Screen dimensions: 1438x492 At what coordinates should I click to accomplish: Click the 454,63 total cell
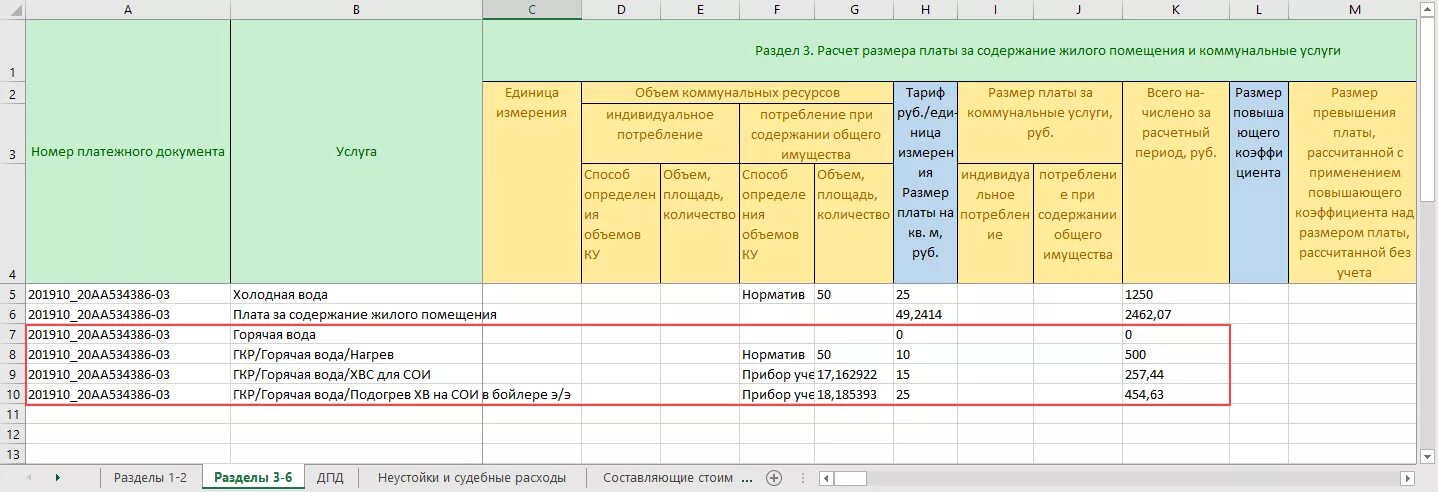point(1176,394)
